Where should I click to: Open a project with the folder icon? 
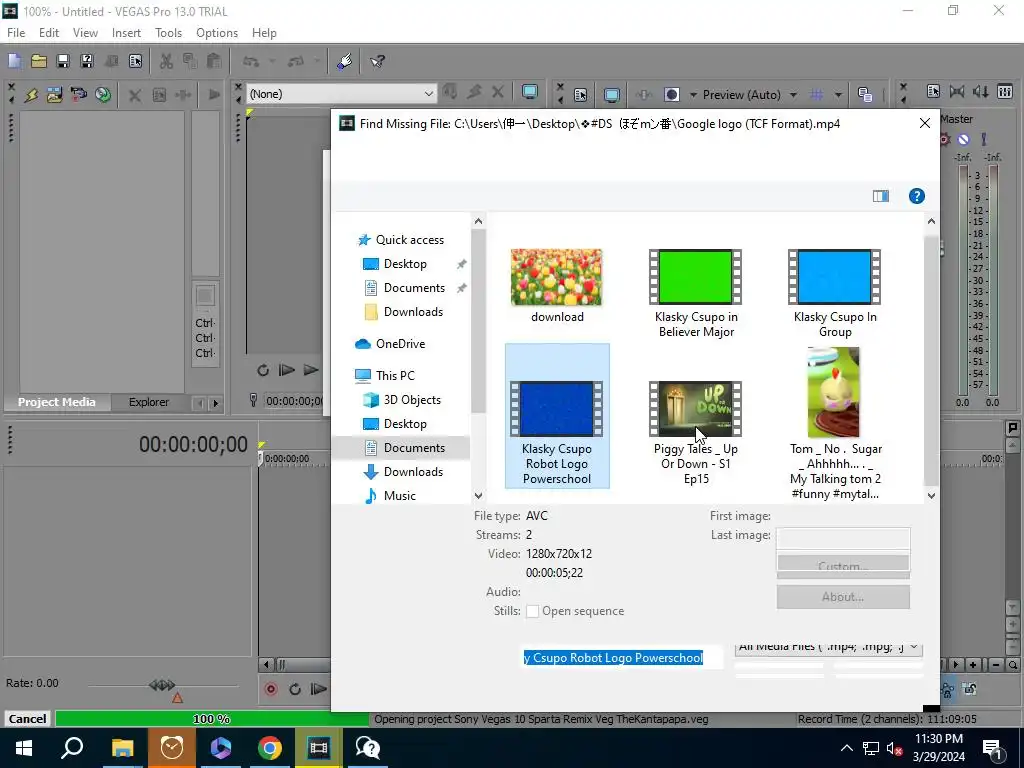[x=39, y=61]
